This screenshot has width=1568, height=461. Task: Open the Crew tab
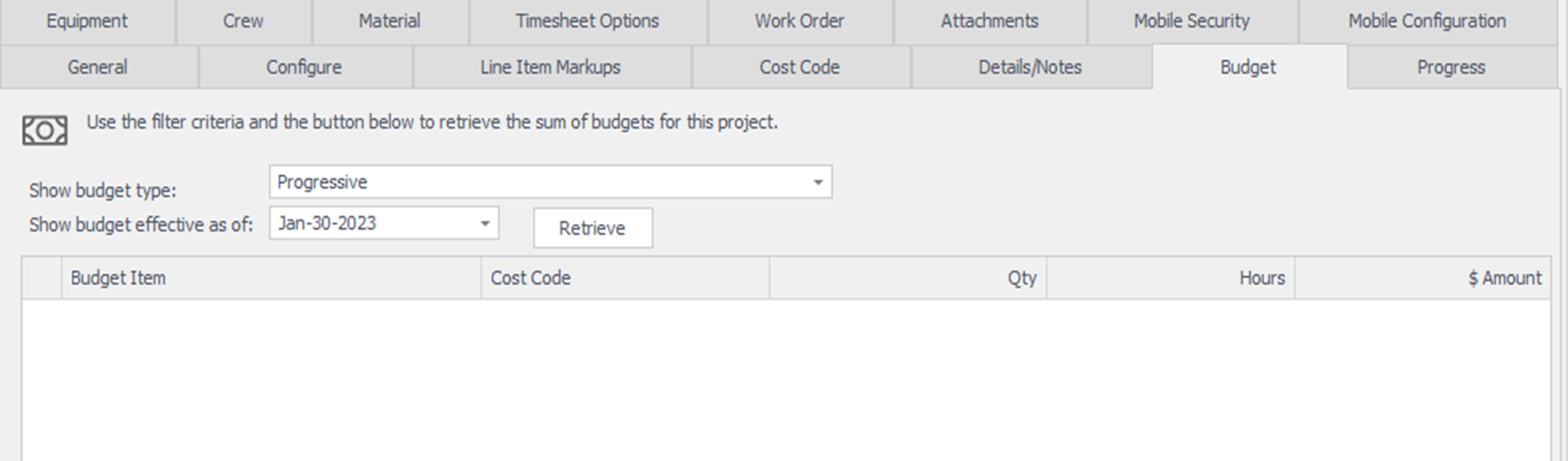pyautogui.click(x=243, y=21)
